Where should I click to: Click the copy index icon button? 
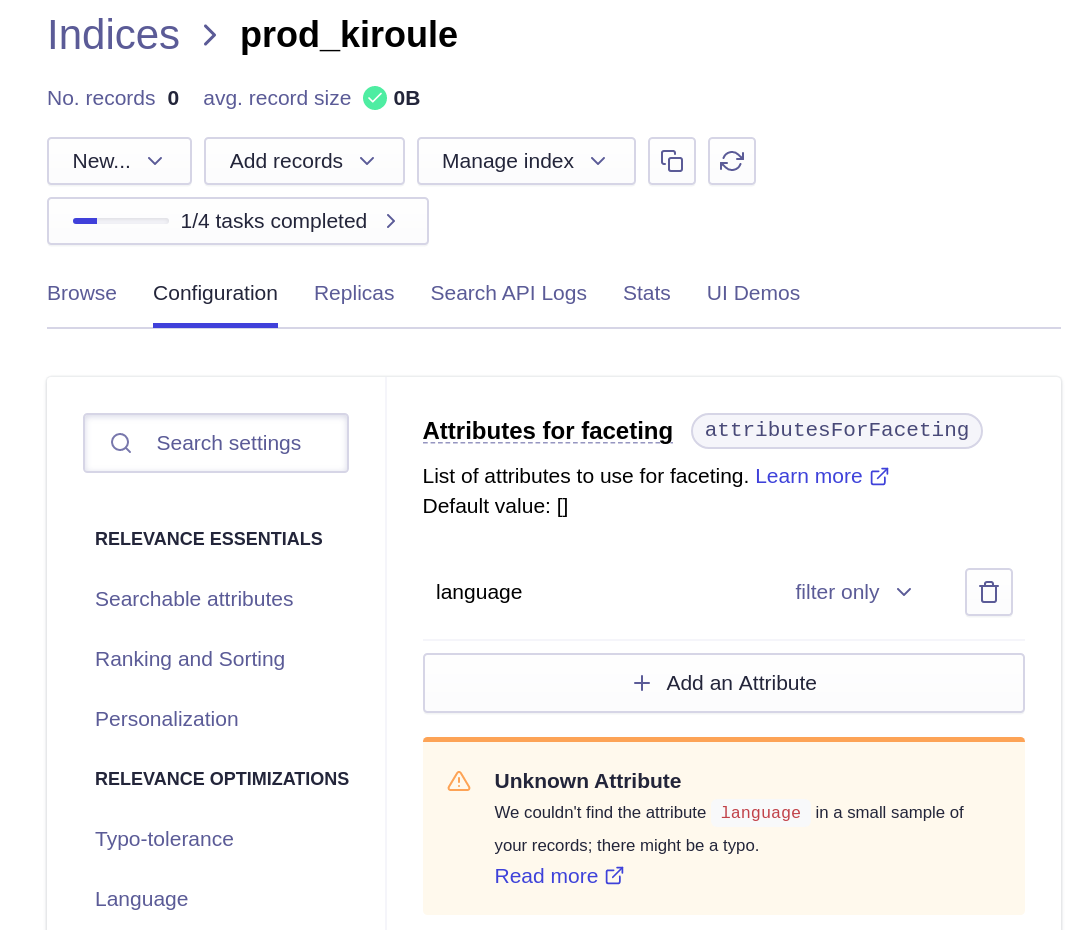672,161
